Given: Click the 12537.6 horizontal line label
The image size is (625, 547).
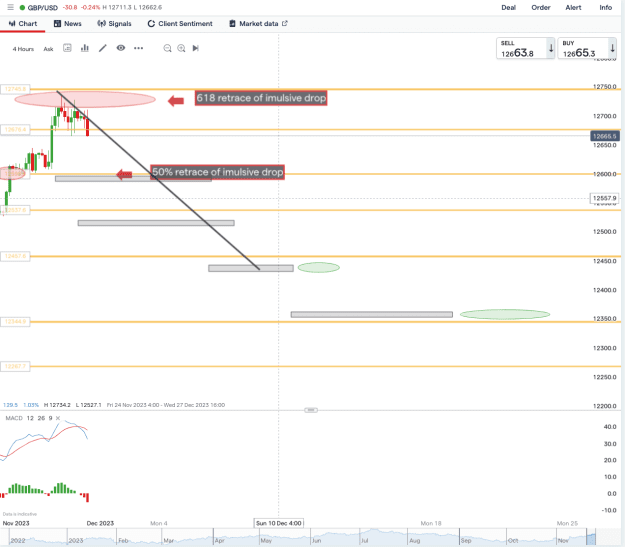Looking at the screenshot, I should click(15, 210).
